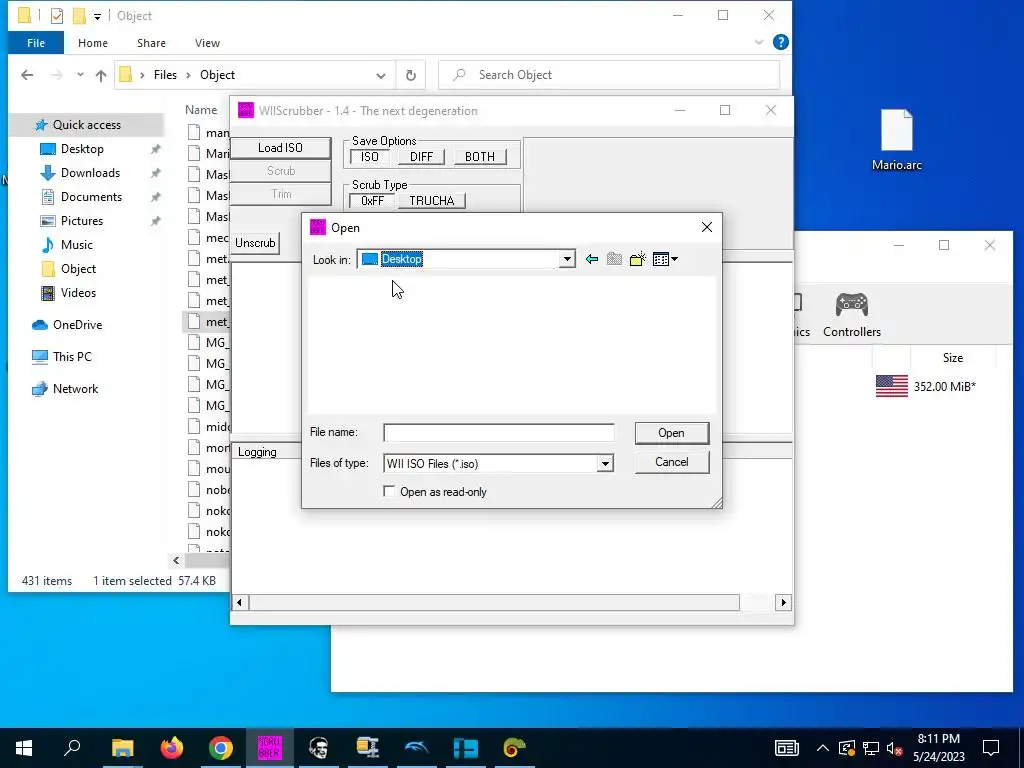
Task: Expand the Files of type dropdown
Action: 605,464
